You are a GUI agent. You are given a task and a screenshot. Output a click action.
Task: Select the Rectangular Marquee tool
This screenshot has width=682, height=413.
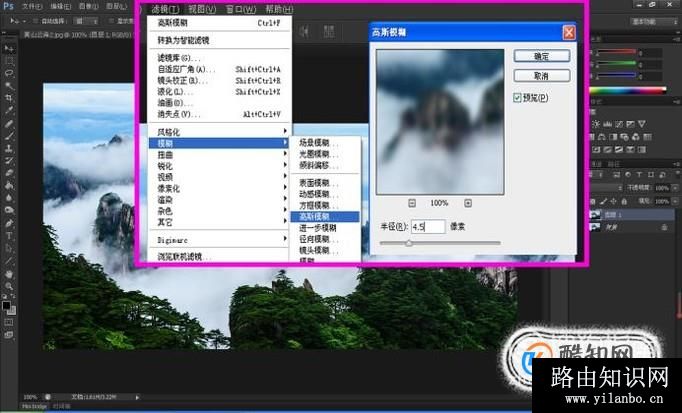pos(9,61)
